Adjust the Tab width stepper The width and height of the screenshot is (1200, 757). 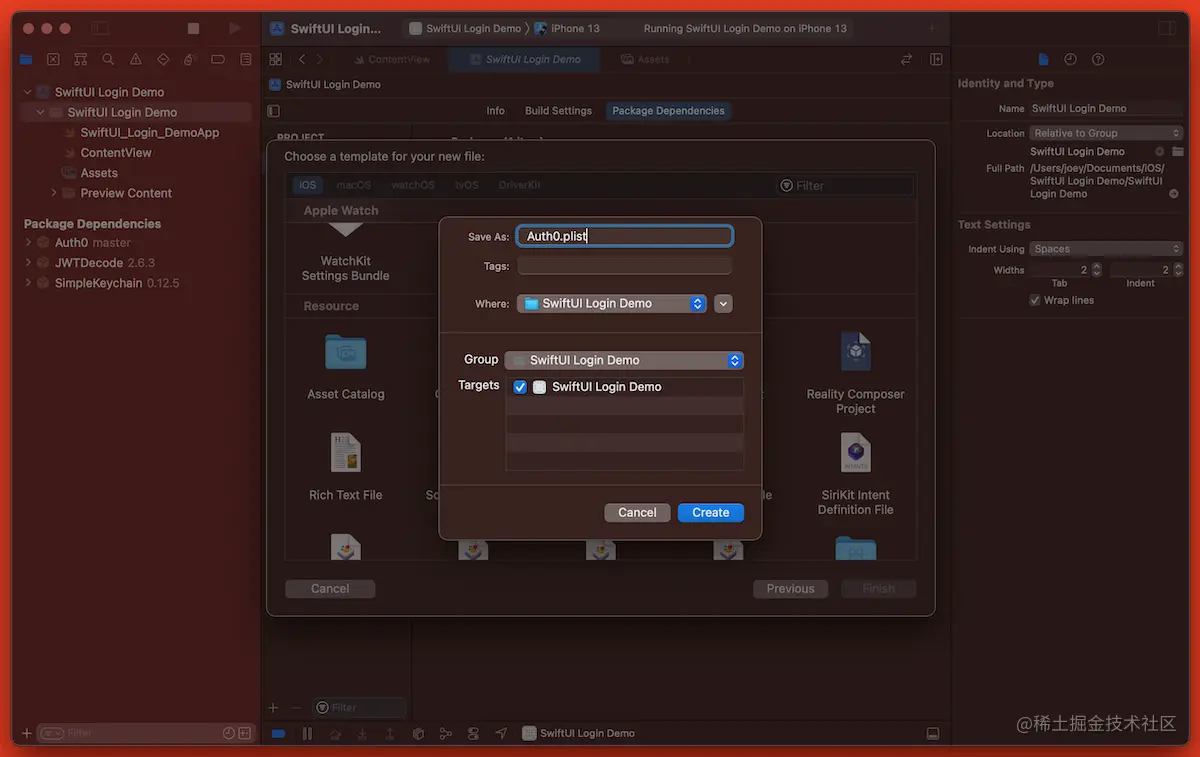tap(1097, 270)
